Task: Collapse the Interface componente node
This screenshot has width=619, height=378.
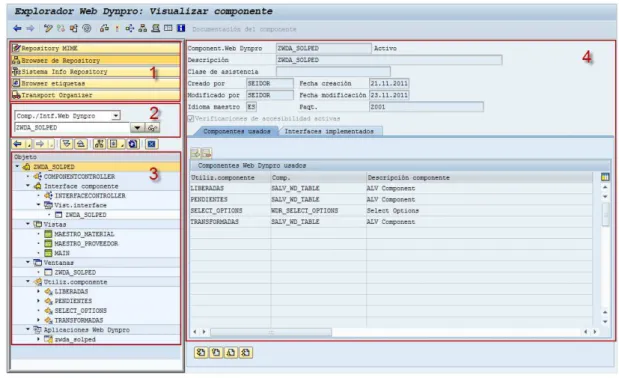Action: click(x=28, y=186)
